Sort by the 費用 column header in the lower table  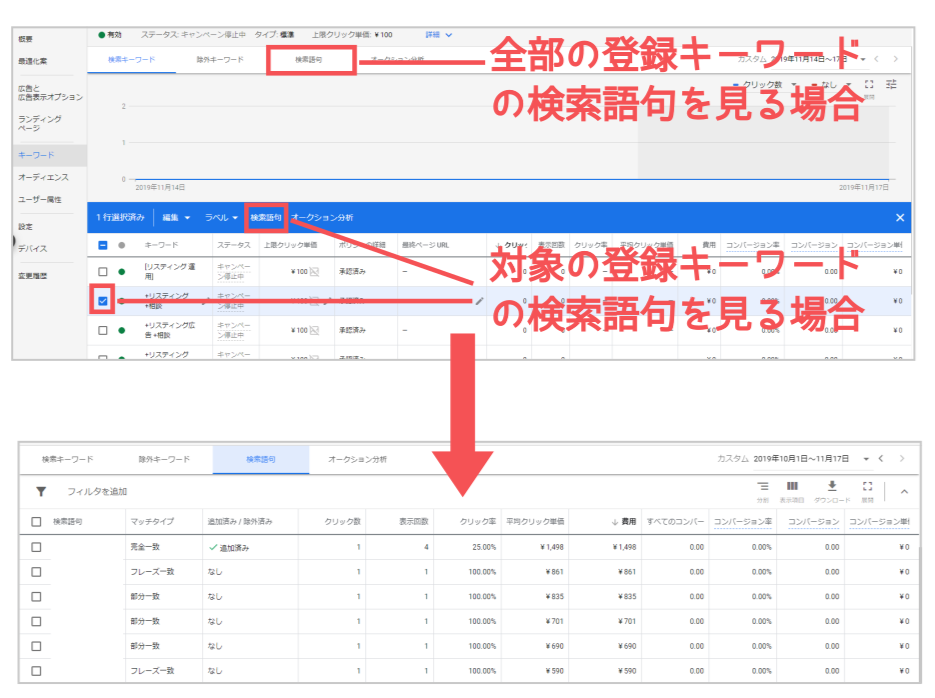(624, 522)
